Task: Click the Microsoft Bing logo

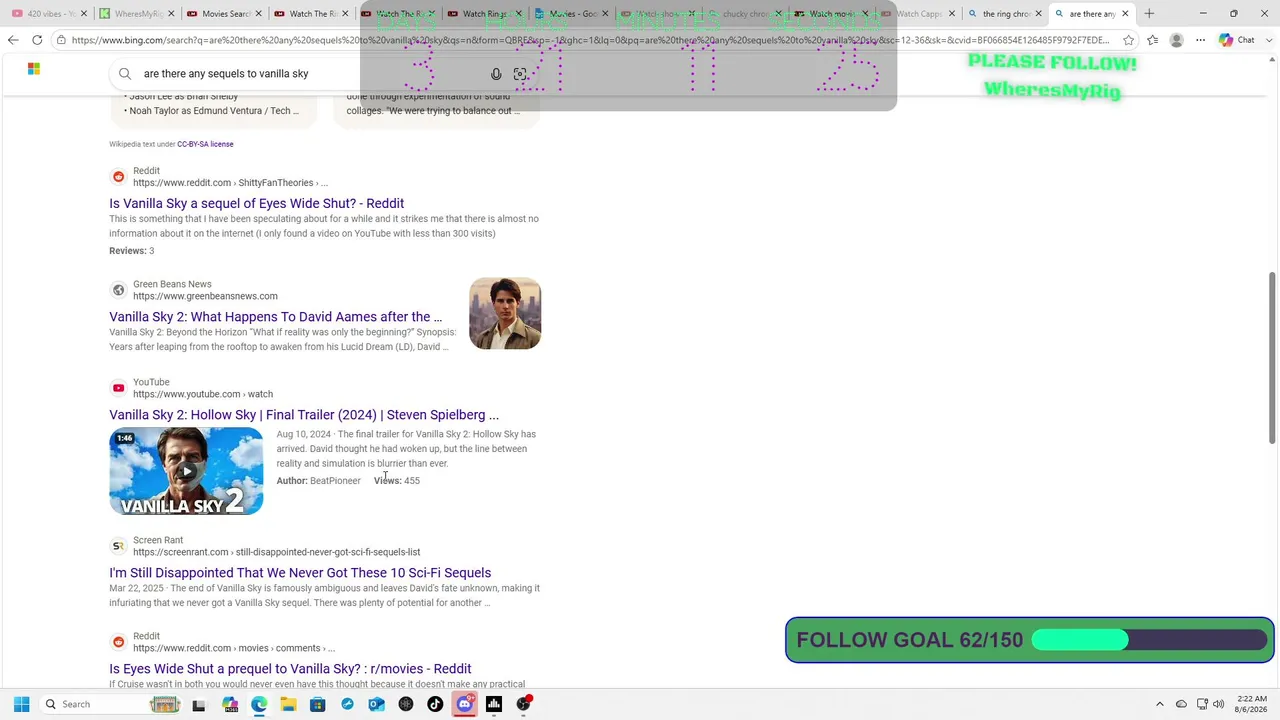Action: click(x=34, y=69)
